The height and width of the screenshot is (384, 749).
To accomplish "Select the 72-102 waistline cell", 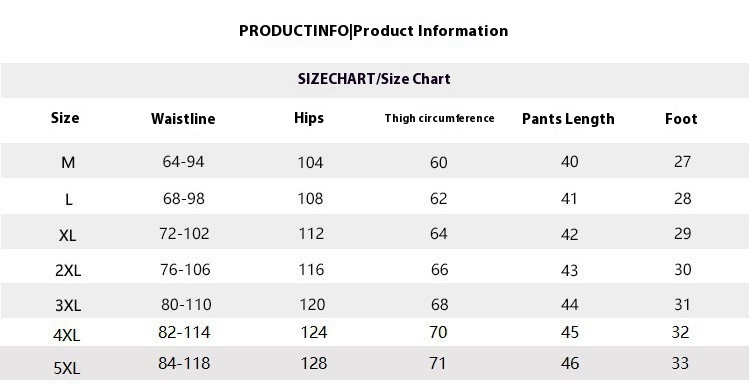I will (x=184, y=234).
